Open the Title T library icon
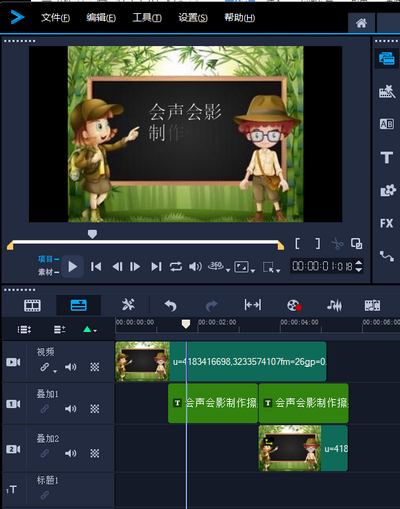This screenshot has height=509, width=400. 387,157
